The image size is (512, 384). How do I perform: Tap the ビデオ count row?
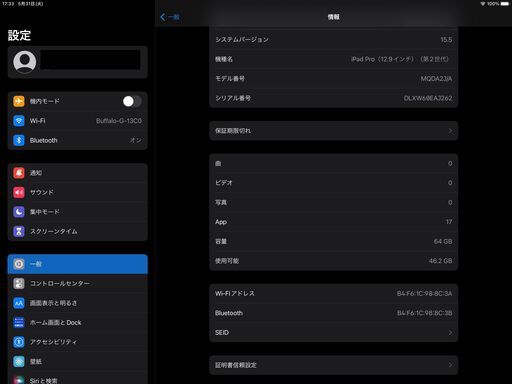(x=334, y=183)
